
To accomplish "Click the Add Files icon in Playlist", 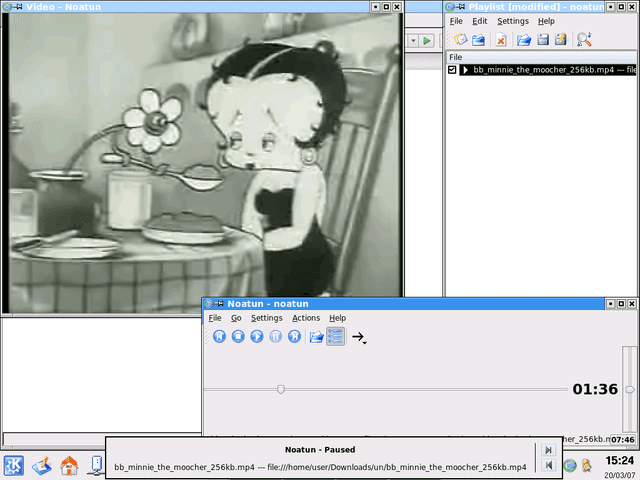I will pos(460,40).
